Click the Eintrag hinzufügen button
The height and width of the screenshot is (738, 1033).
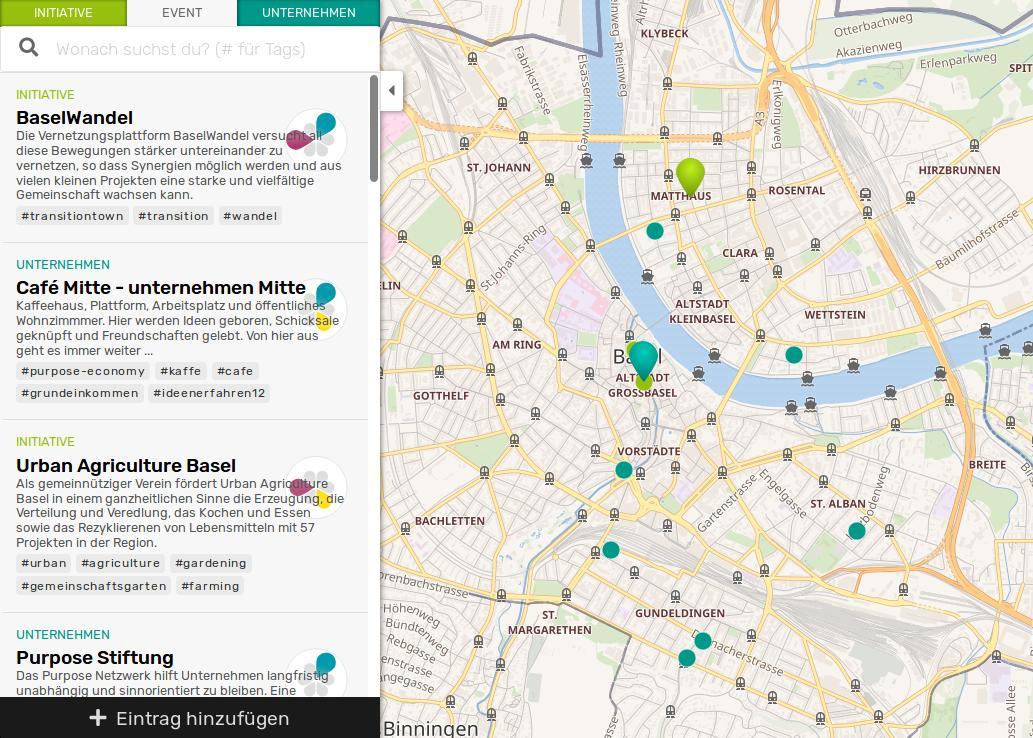coord(190,718)
